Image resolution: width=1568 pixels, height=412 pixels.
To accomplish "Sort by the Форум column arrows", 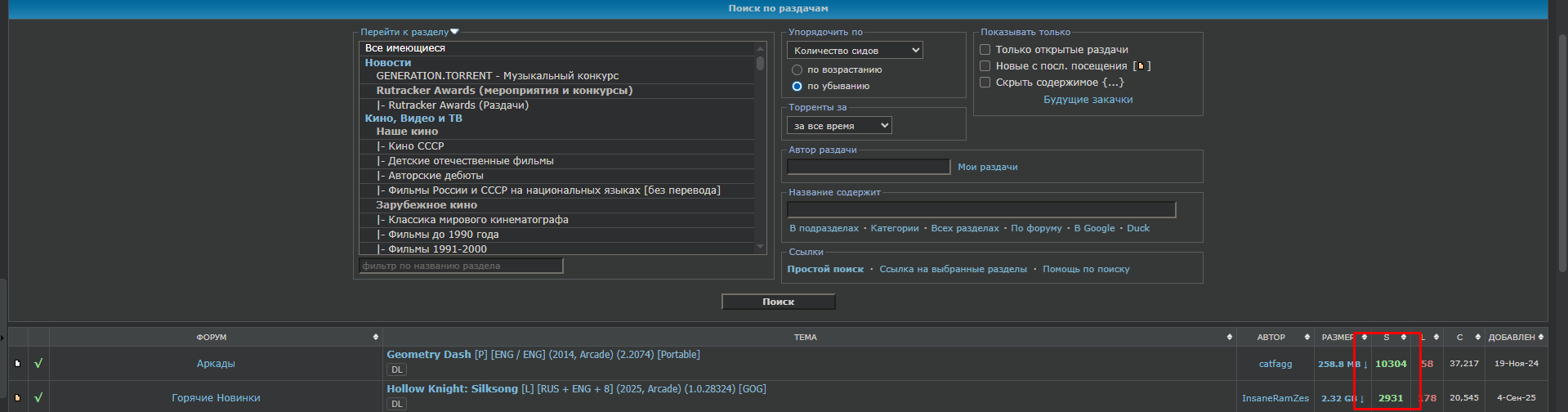I will [376, 337].
